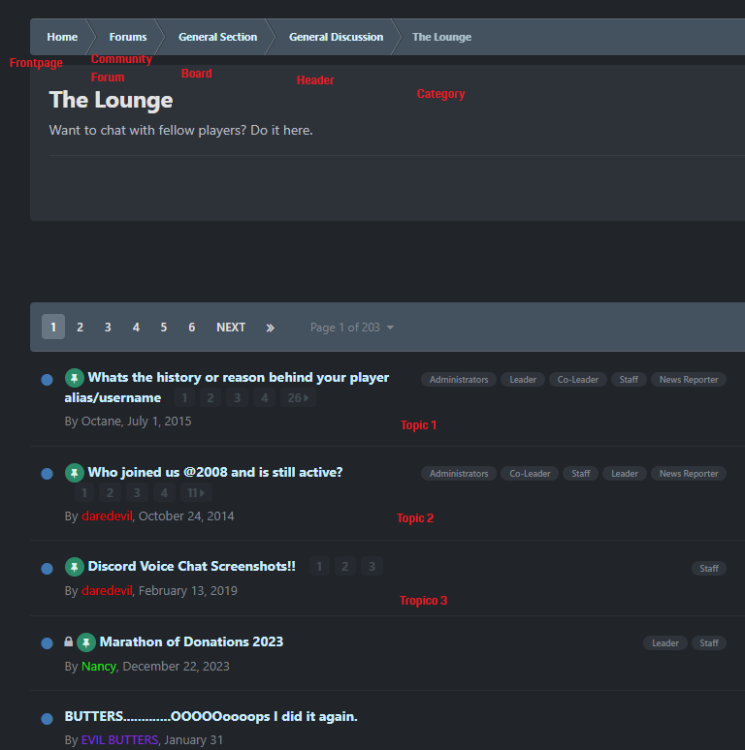Click unread dot for Marathon of Donations
The height and width of the screenshot is (750, 745).
(x=47, y=643)
